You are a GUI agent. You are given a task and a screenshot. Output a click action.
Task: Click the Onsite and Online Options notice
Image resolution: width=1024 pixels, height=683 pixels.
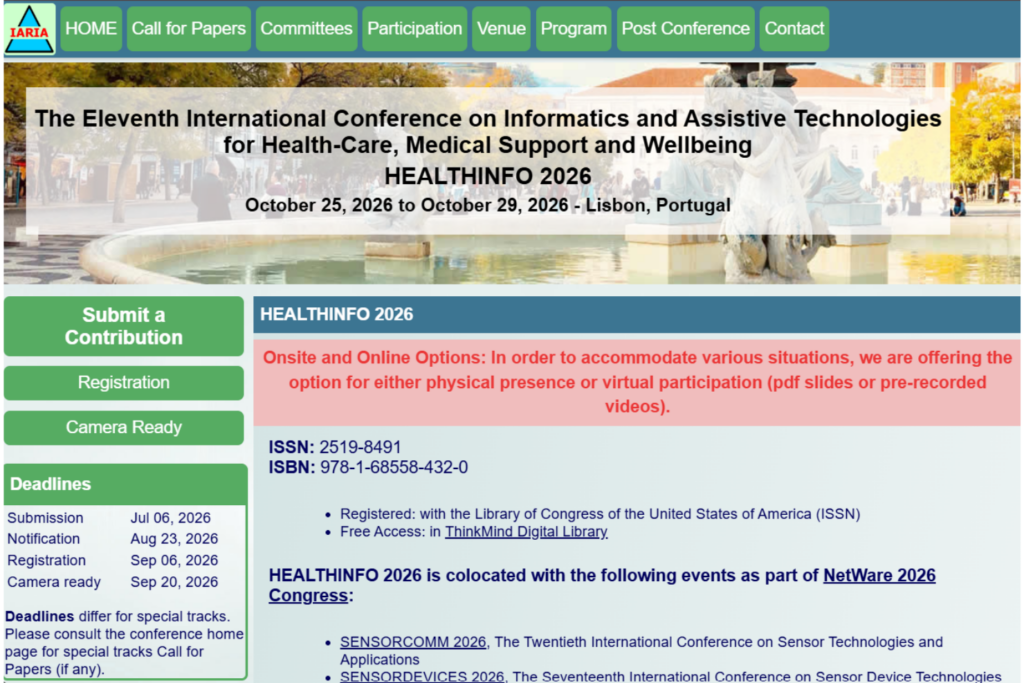(x=637, y=382)
